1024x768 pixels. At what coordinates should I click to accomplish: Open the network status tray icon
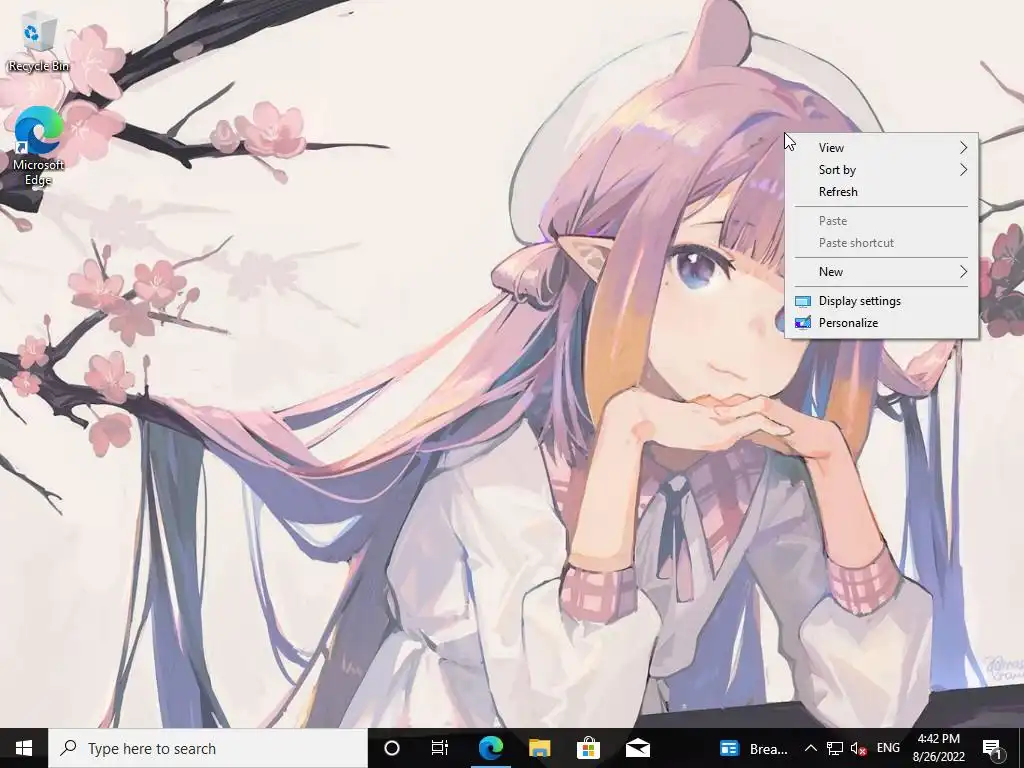coord(835,748)
